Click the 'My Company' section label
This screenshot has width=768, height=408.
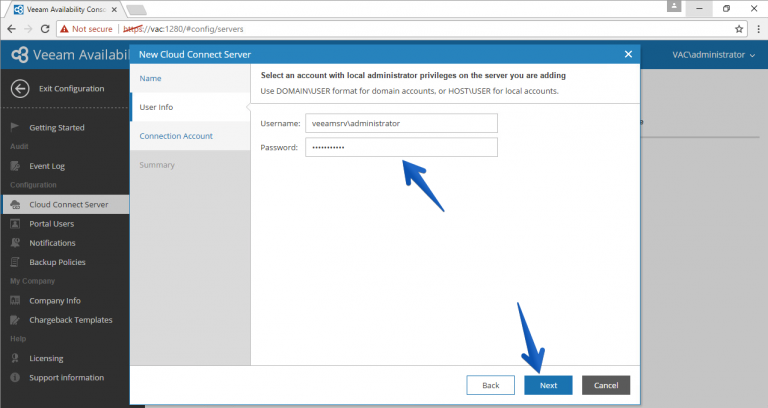click(32, 281)
